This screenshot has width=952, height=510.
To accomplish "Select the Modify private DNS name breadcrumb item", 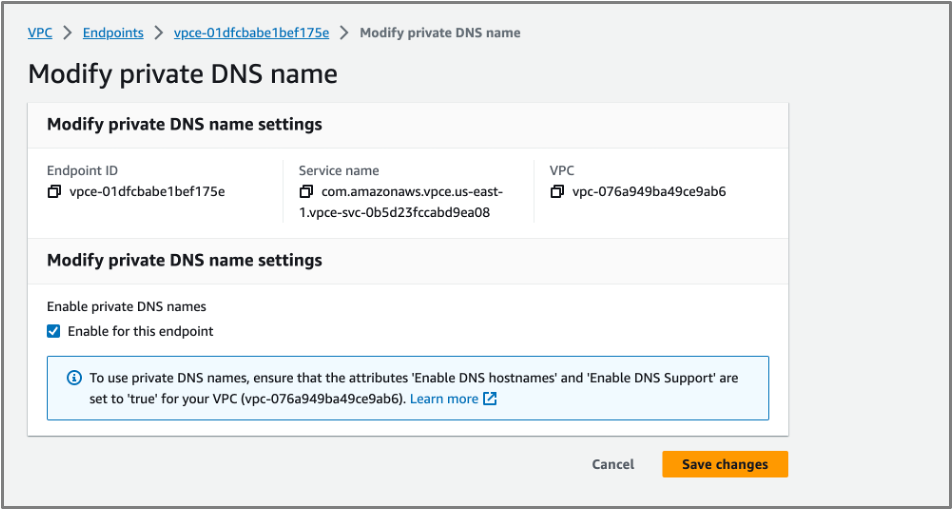I will point(440,33).
